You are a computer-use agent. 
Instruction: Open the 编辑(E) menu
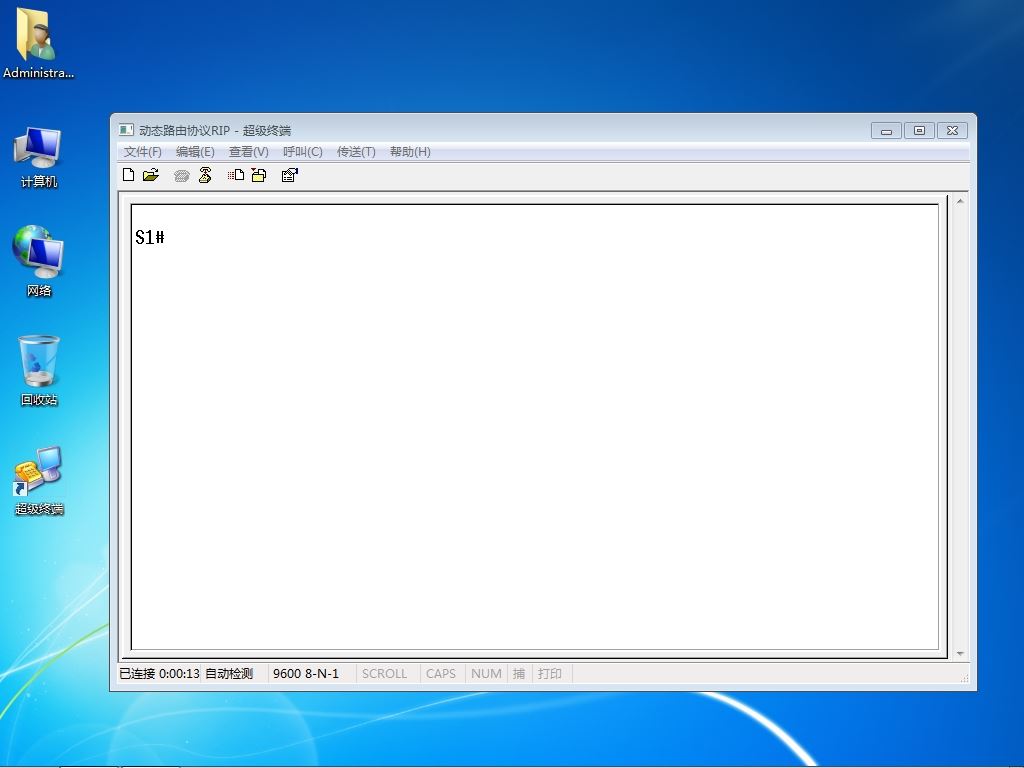pyautogui.click(x=195, y=152)
